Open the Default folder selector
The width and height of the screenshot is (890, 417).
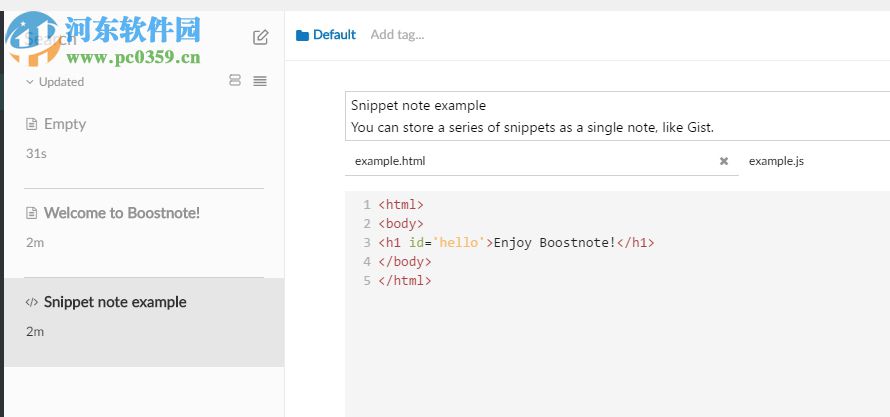point(333,35)
